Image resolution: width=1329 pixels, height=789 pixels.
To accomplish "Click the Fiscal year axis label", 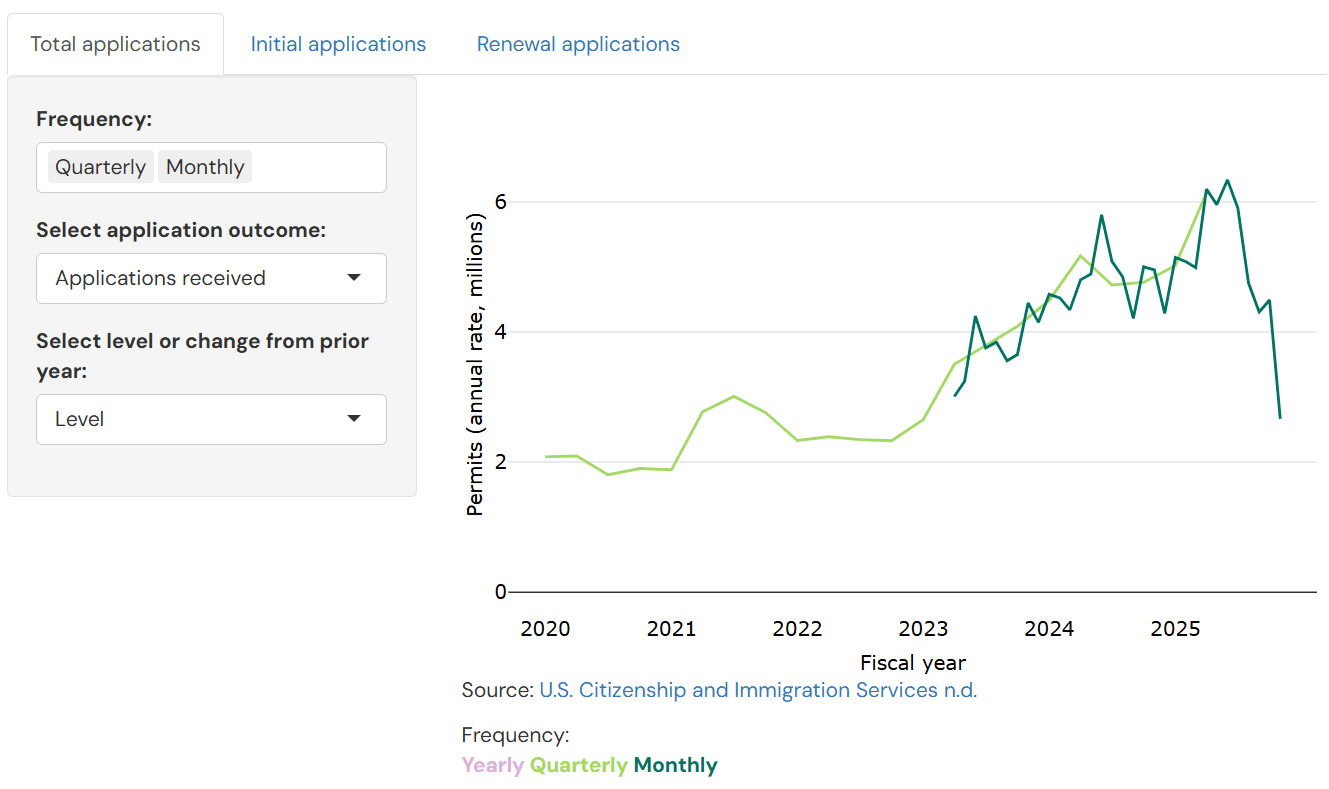I will [x=912, y=662].
